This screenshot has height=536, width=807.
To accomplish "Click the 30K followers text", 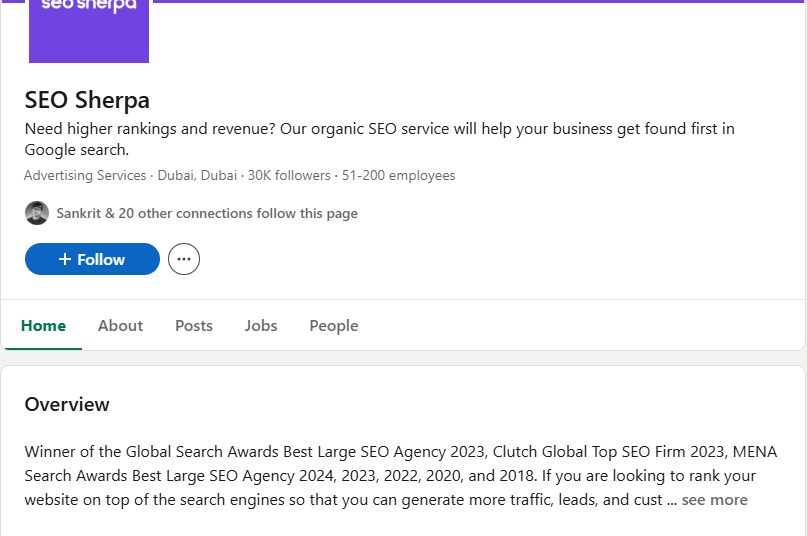I will pyautogui.click(x=289, y=176).
